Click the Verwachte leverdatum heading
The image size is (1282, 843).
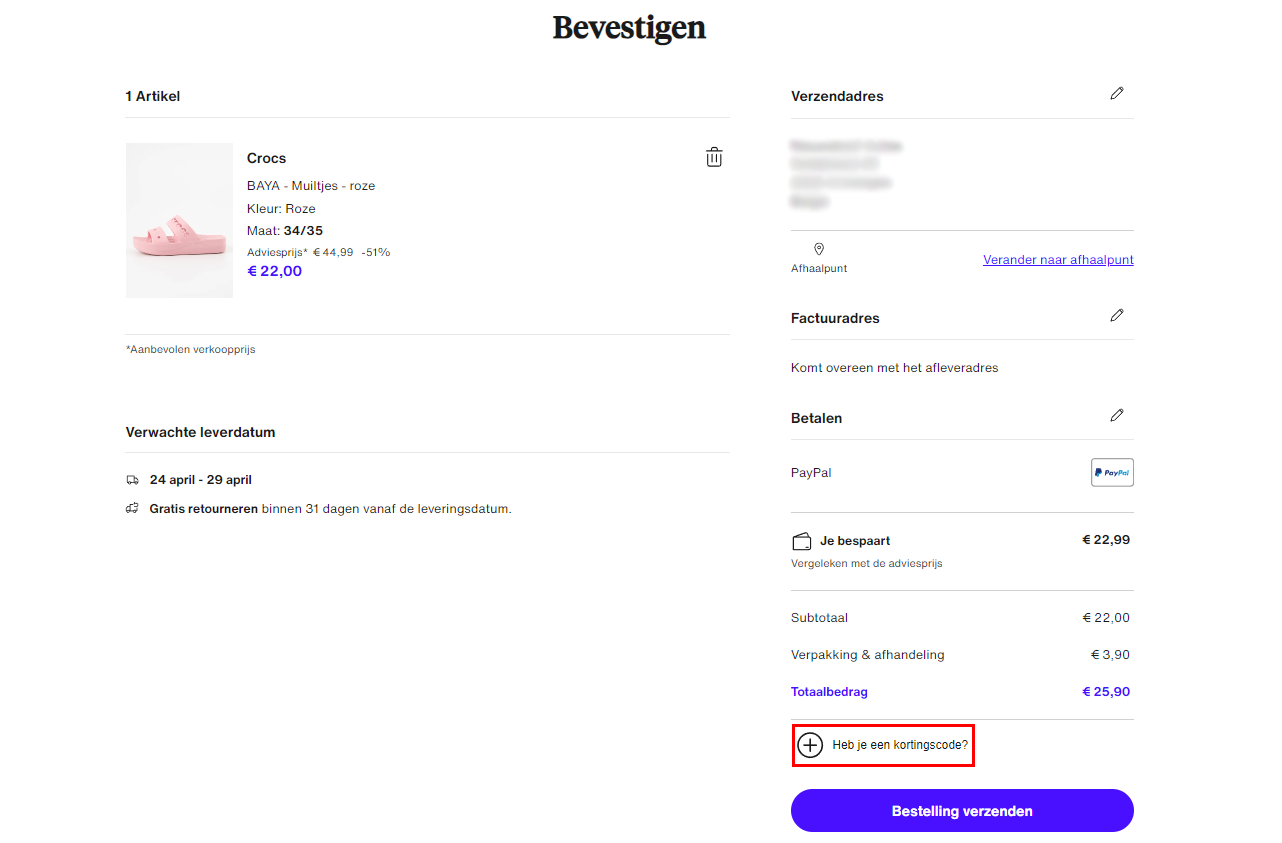click(x=200, y=433)
